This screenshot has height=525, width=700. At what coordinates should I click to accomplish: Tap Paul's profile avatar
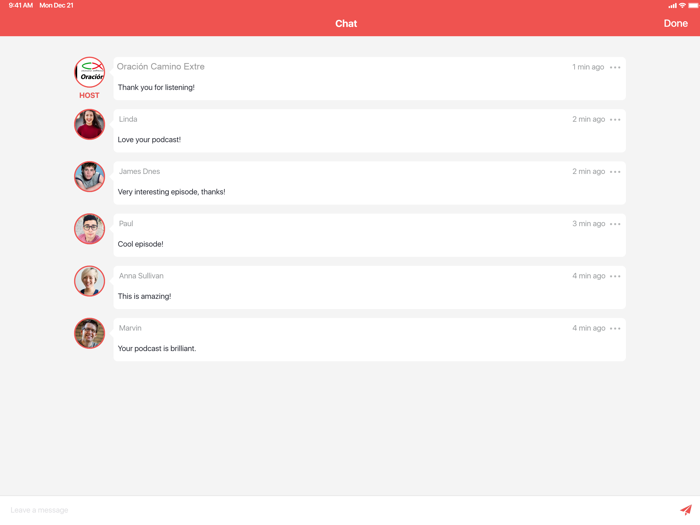(x=89, y=229)
